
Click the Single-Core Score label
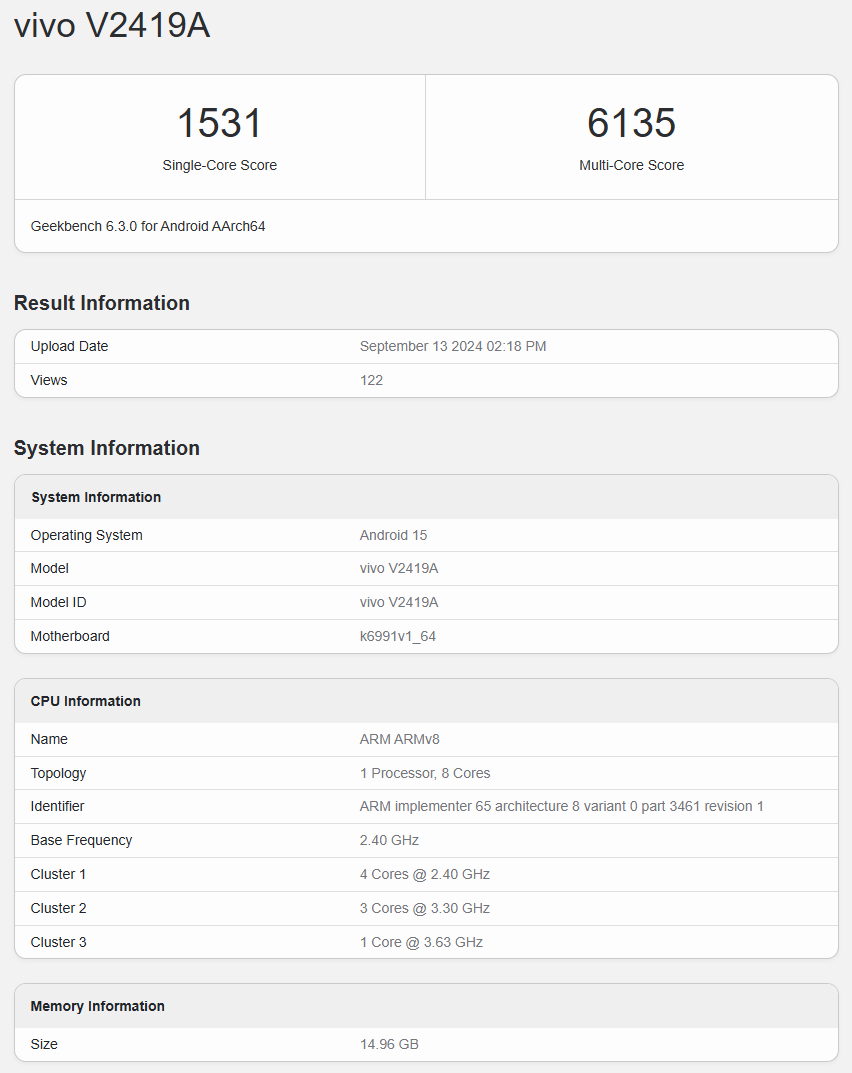click(x=219, y=165)
